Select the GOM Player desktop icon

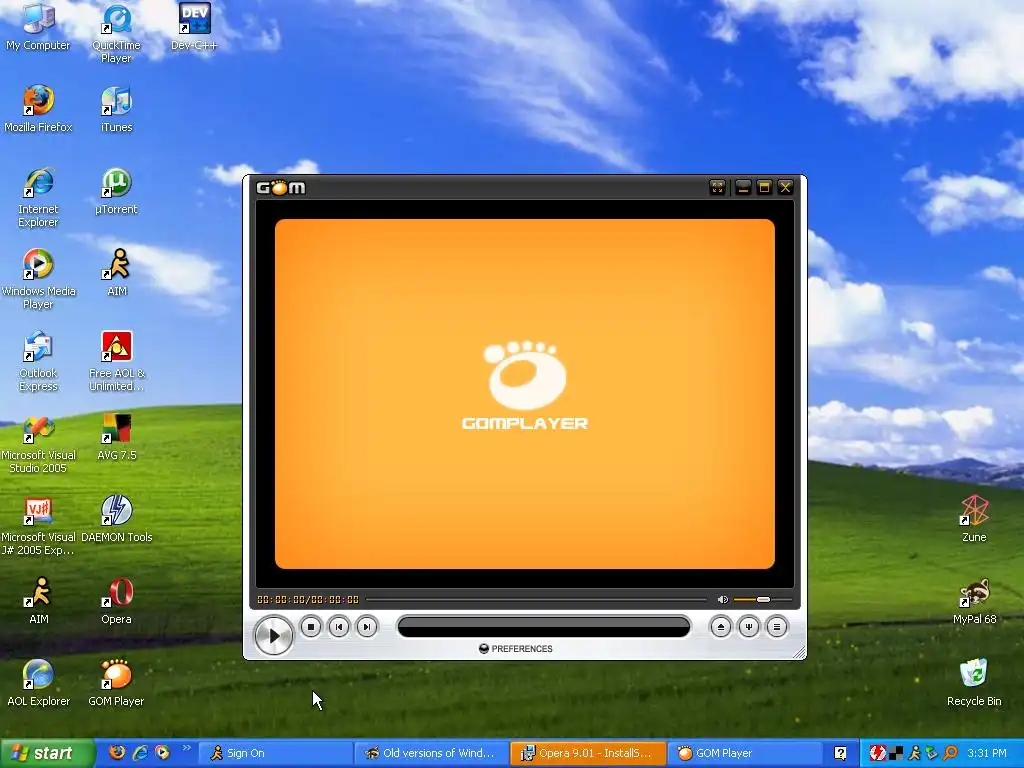116,683
